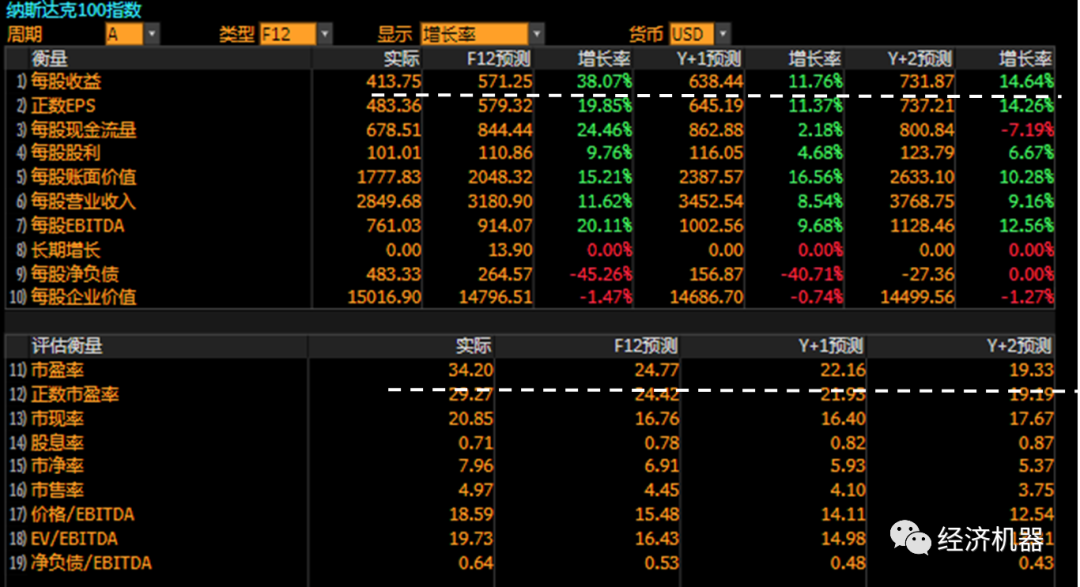The height and width of the screenshot is (587, 1080).
Task: Click the 衡量 column header
Action: click(50, 58)
